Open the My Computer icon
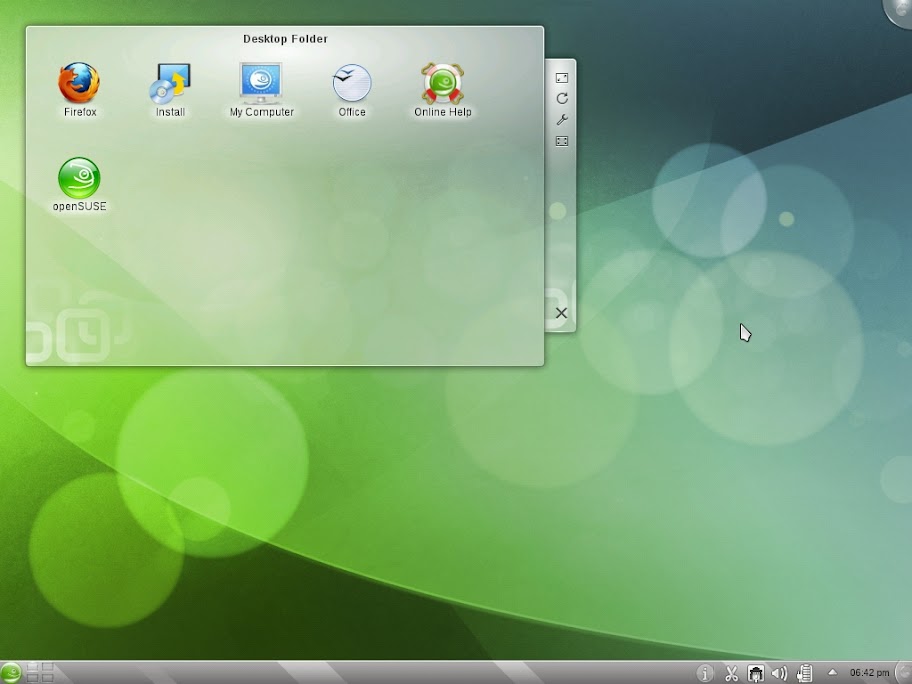This screenshot has height=684, width=912. (x=261, y=83)
